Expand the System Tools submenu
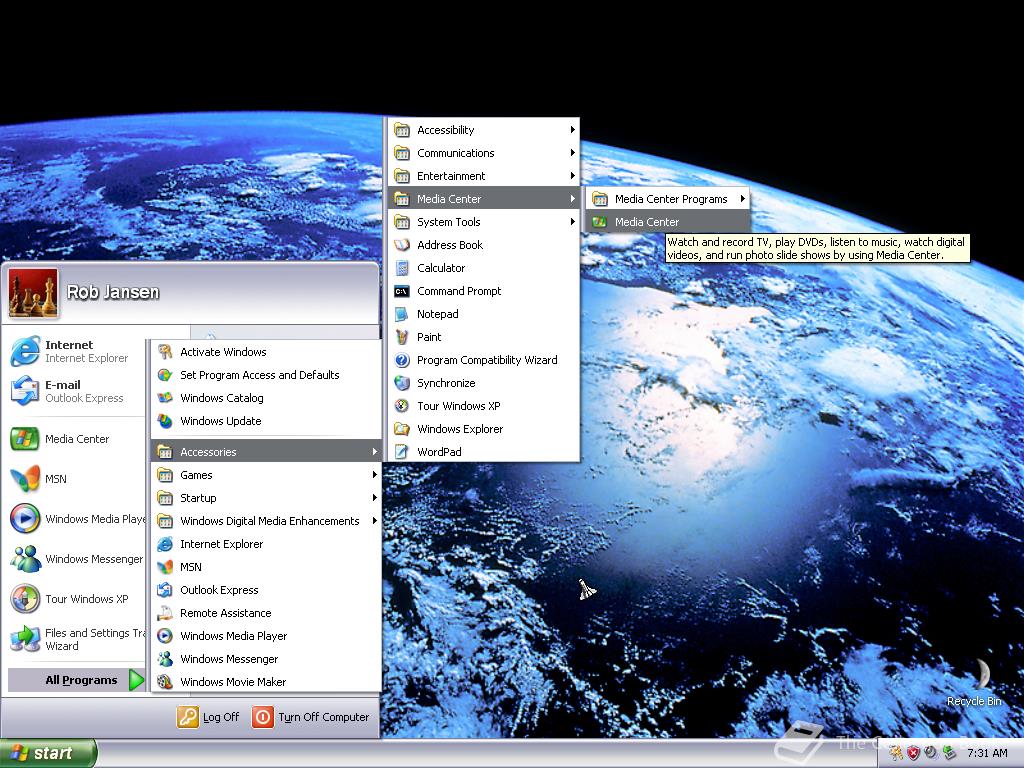The image size is (1024, 768). [x=484, y=222]
